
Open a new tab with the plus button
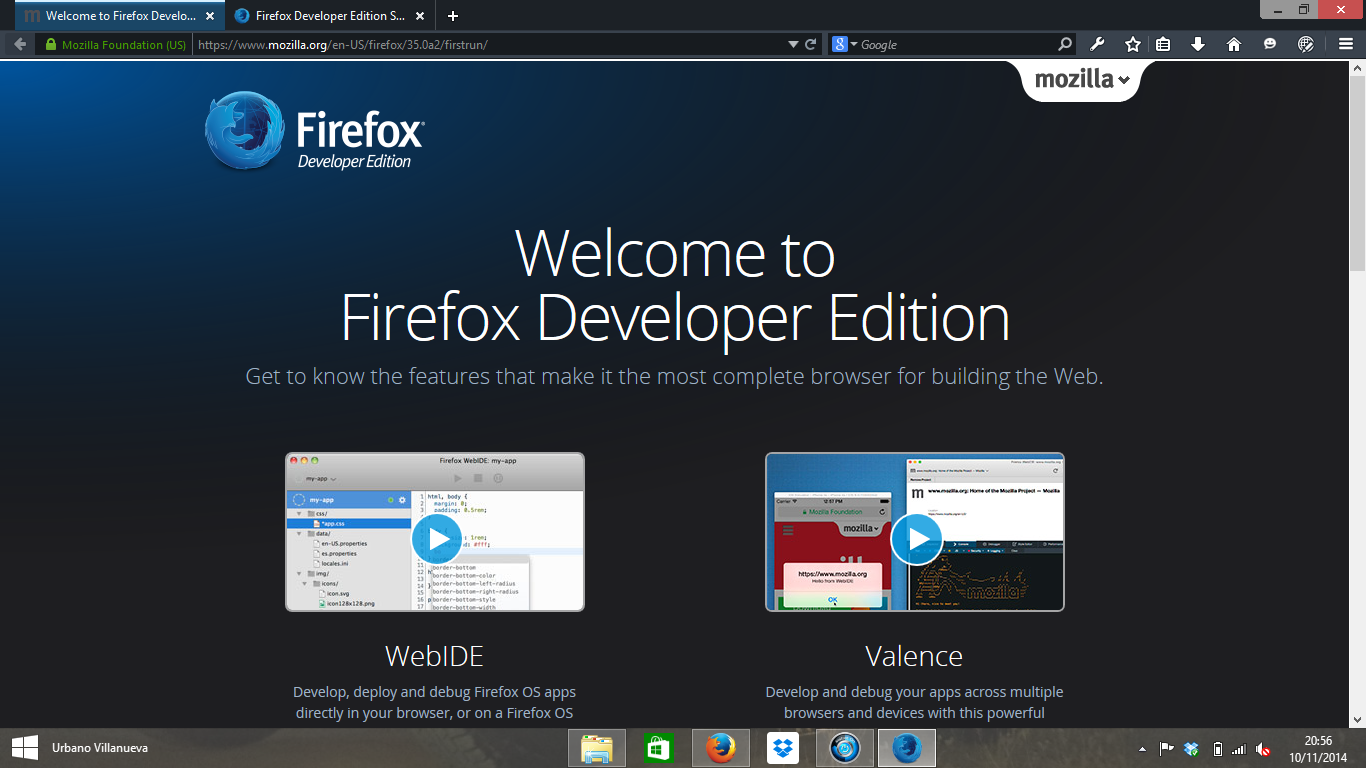[453, 16]
